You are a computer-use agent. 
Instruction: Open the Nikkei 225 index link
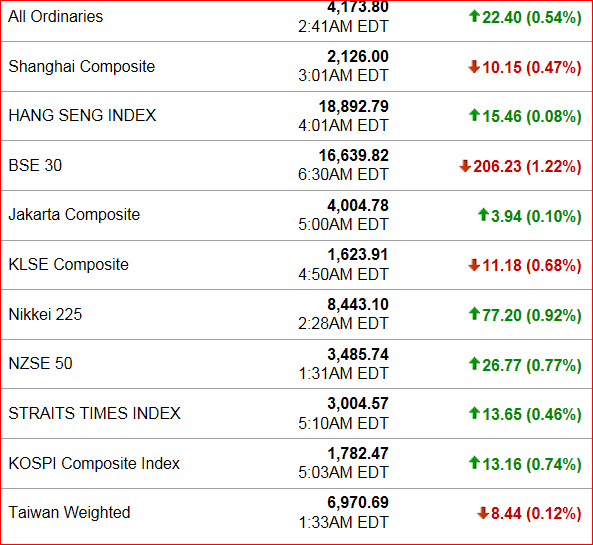point(45,314)
